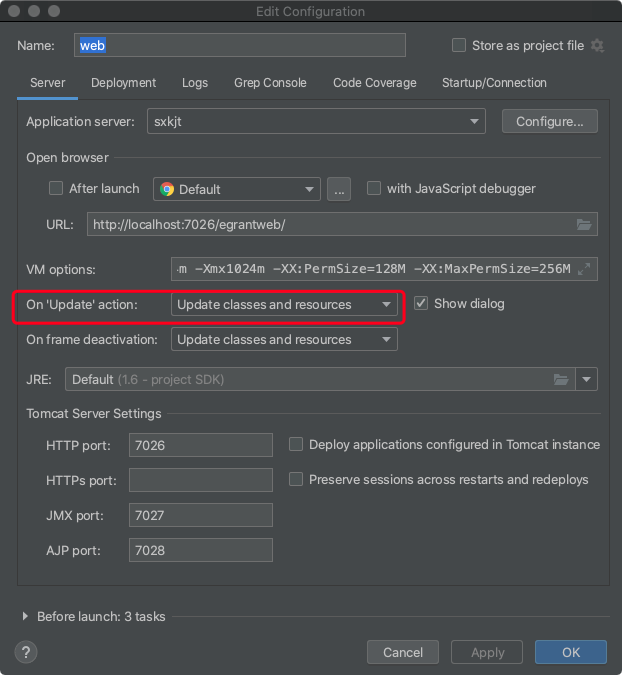Expand the VM options field with the arrows icon
The image size is (622, 675).
[x=586, y=269]
